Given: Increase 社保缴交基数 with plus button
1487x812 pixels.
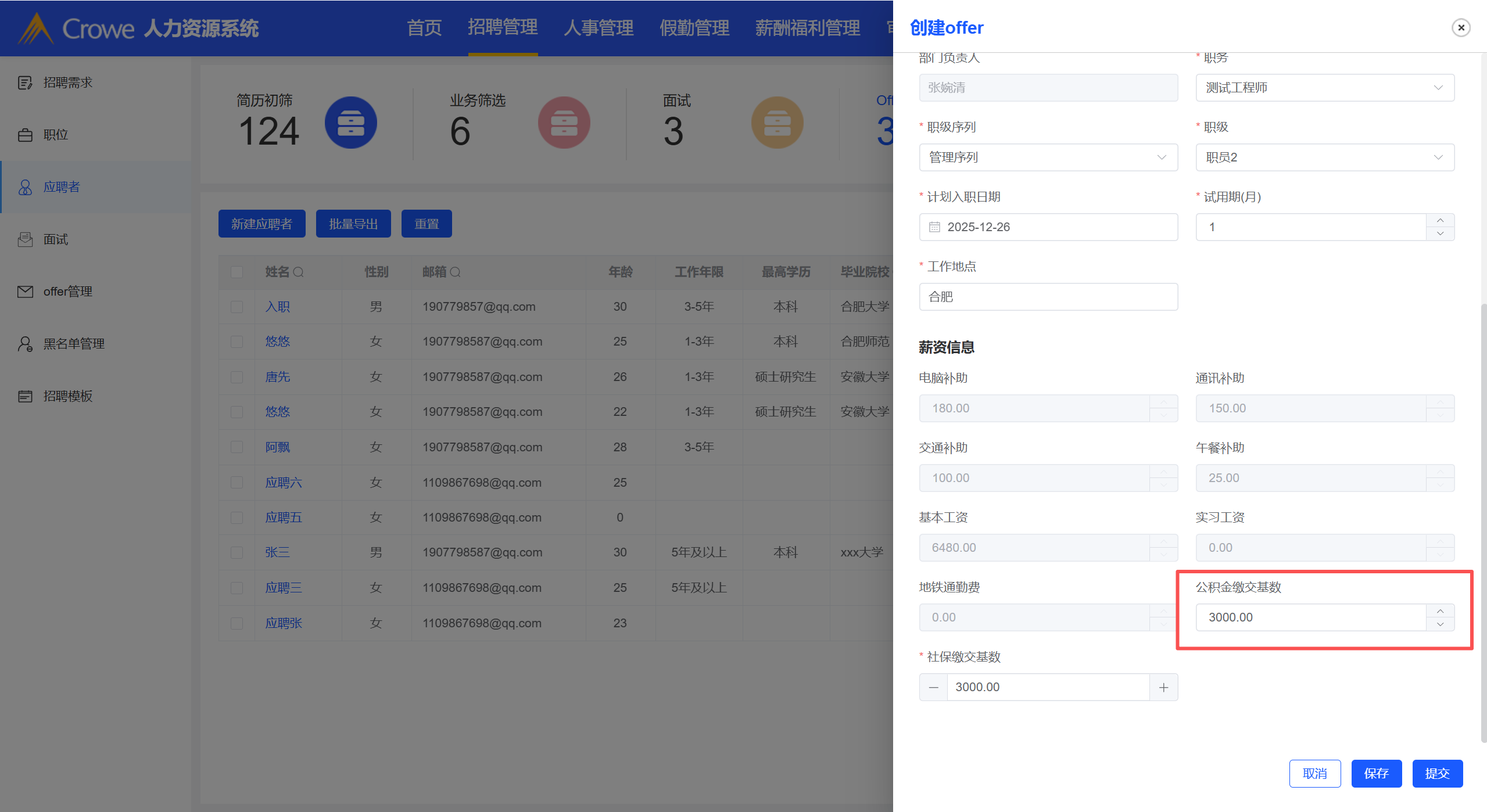Looking at the screenshot, I should tap(1163, 688).
